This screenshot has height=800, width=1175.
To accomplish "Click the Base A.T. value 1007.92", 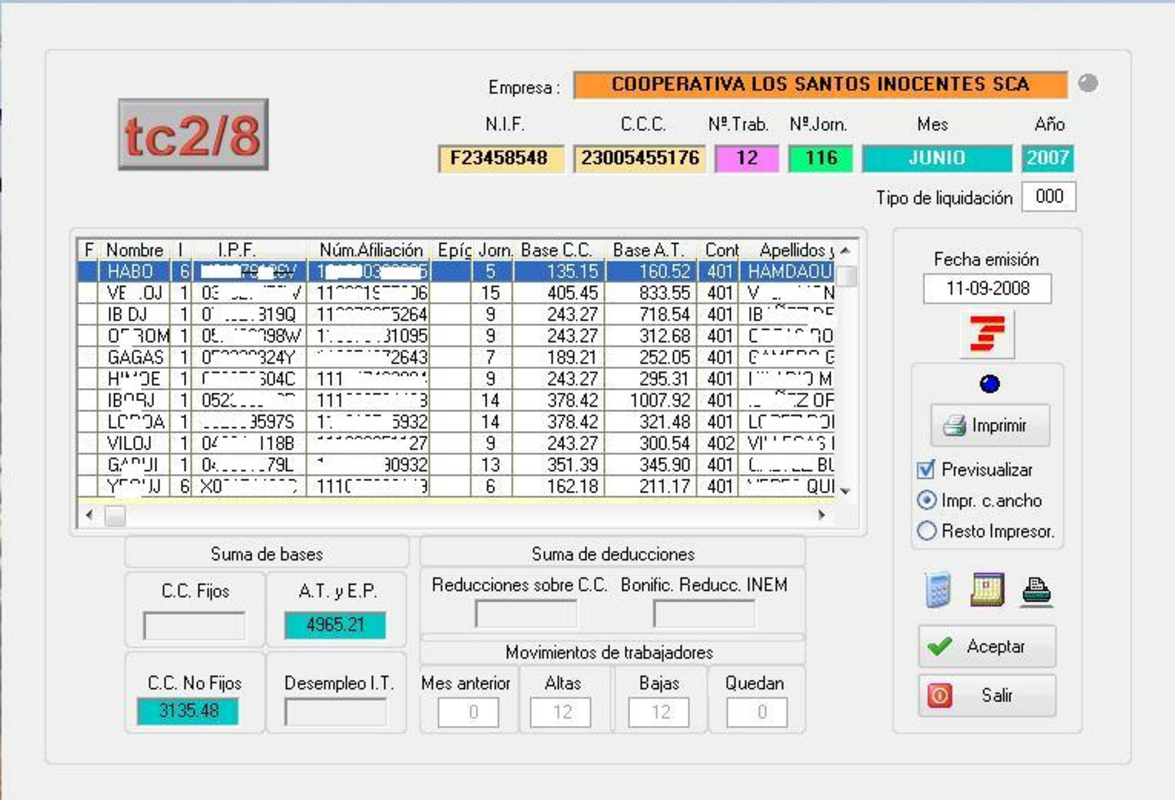I will (660, 401).
